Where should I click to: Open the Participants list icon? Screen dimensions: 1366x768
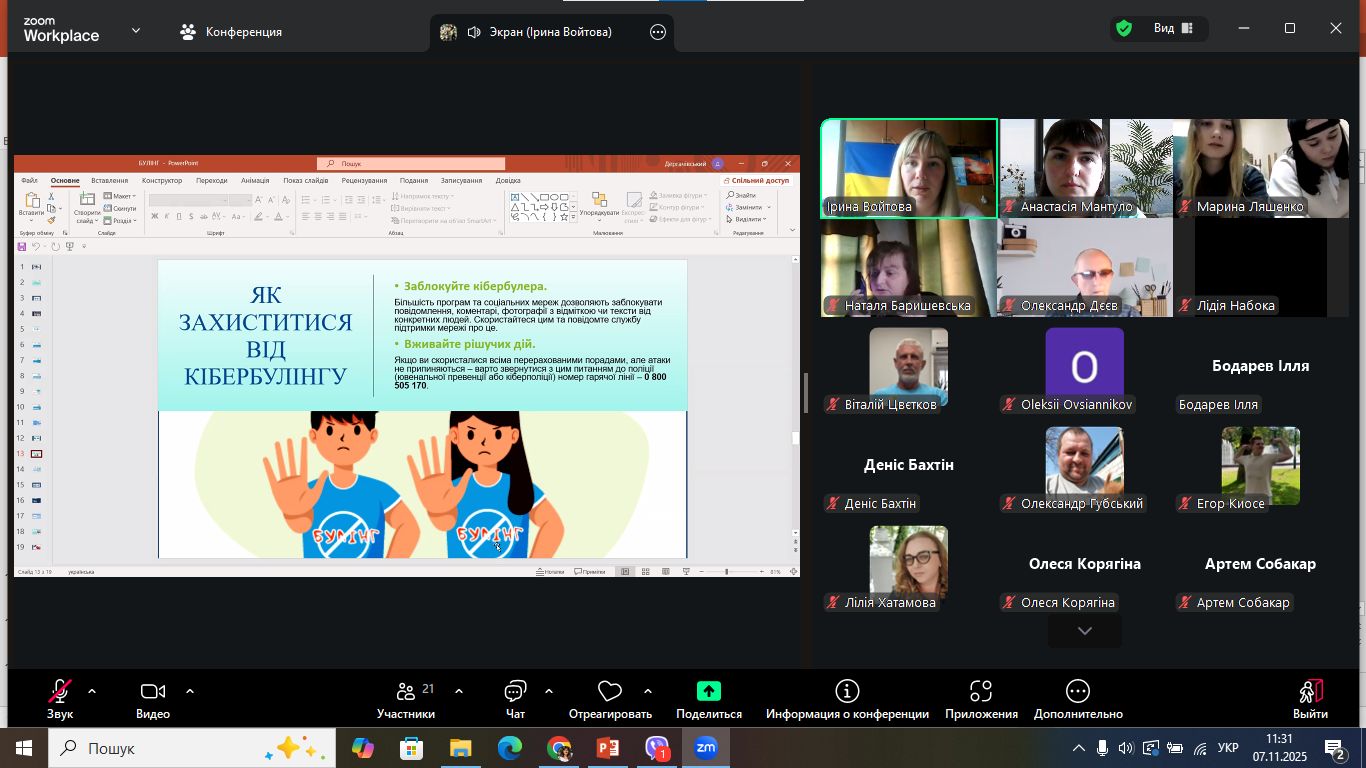(406, 692)
